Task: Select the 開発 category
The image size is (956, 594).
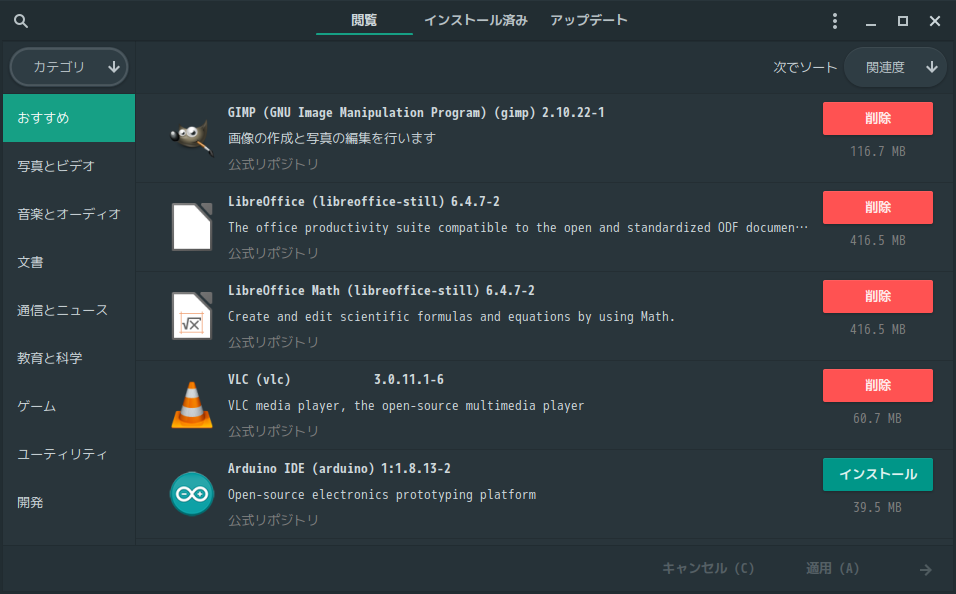Action: [x=69, y=503]
